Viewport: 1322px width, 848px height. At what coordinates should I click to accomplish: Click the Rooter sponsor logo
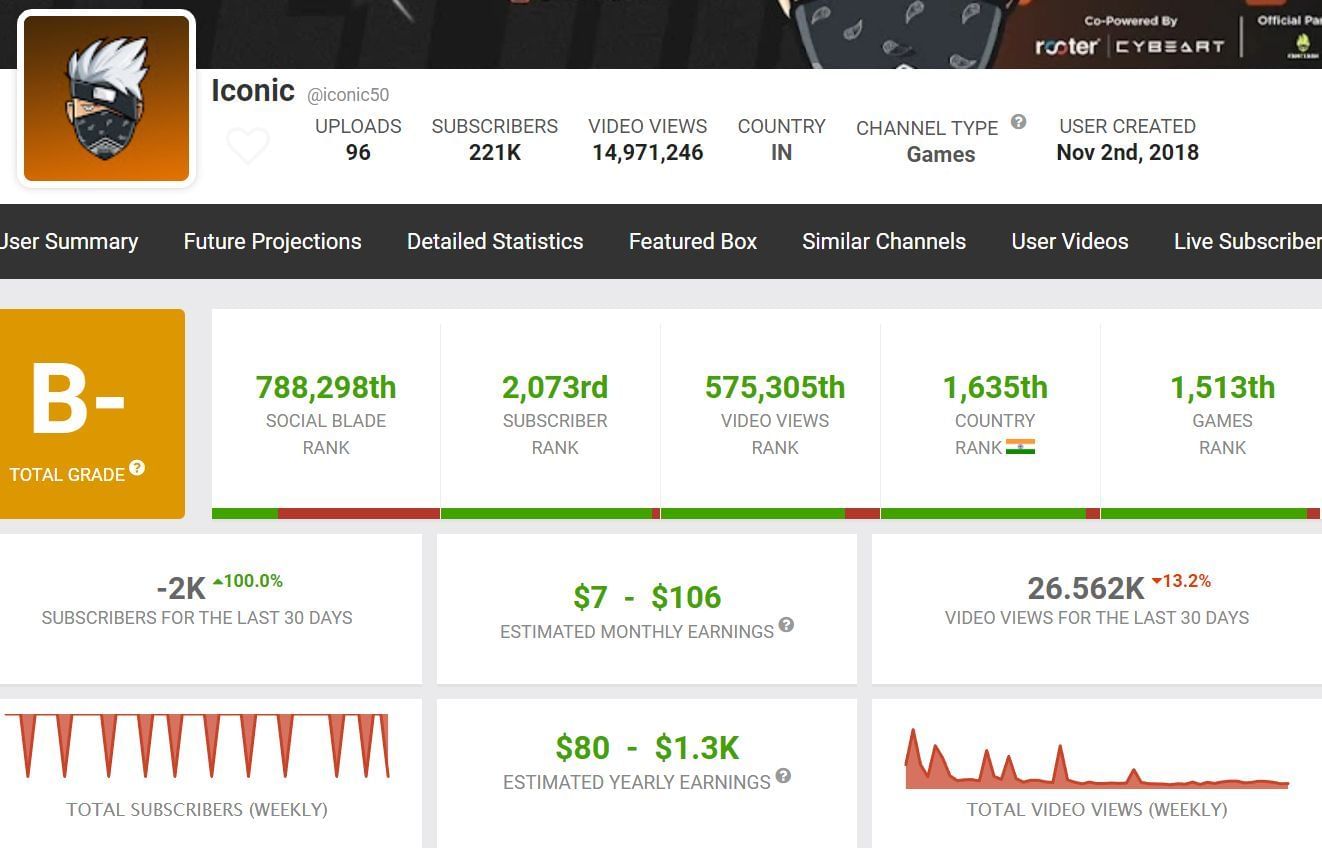(1066, 46)
